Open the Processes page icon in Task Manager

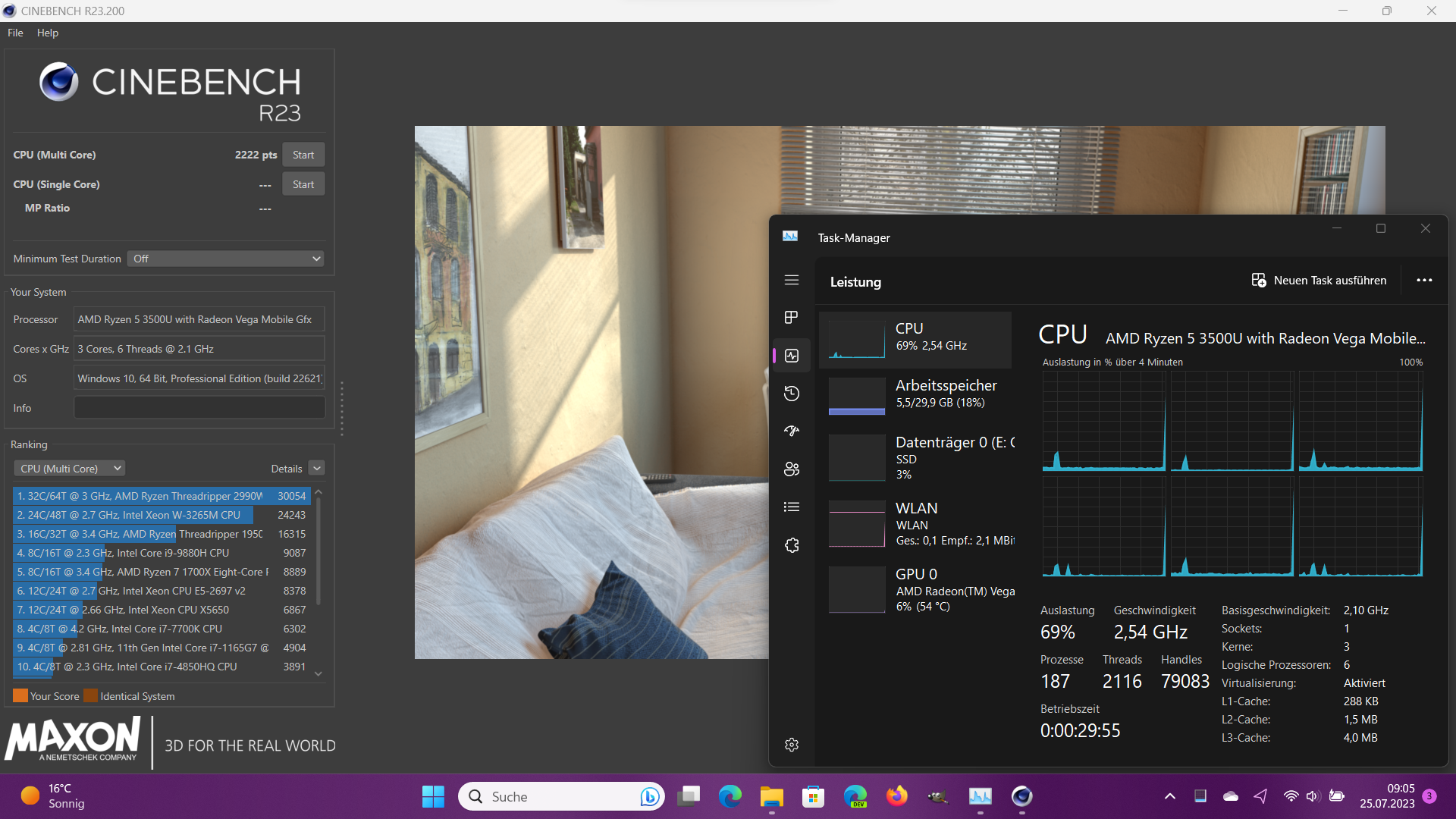pyautogui.click(x=792, y=317)
